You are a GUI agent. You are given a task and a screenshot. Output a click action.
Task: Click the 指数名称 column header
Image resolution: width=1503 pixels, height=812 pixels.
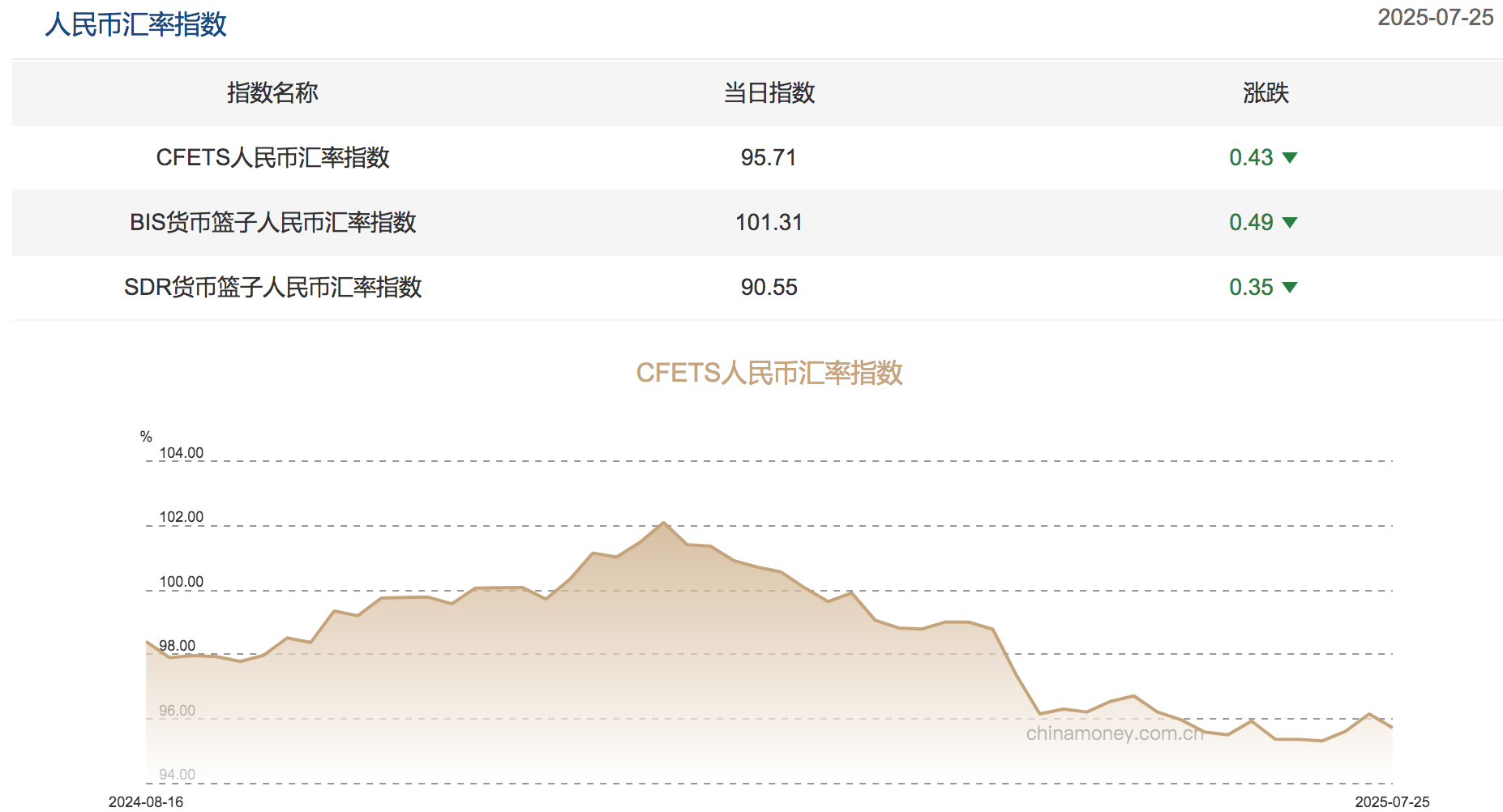coord(272,92)
